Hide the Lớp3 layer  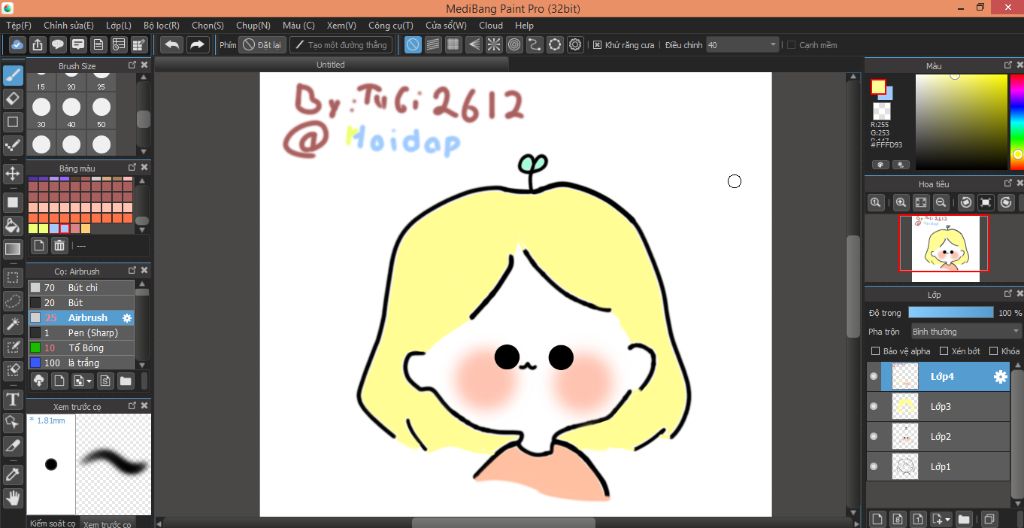[874, 406]
